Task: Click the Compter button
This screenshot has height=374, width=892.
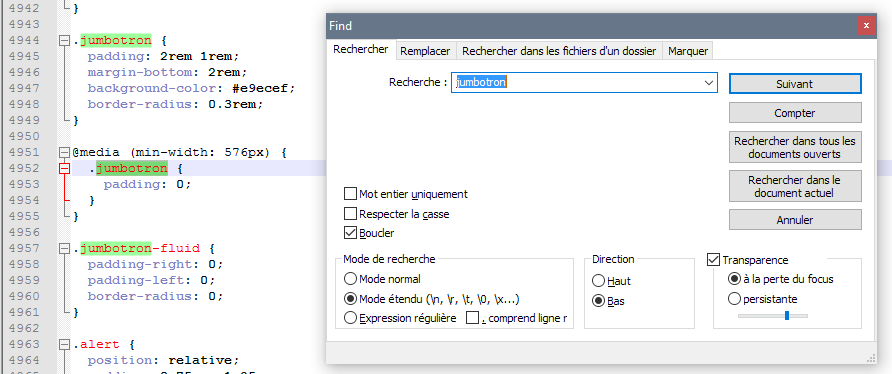Action: [795, 113]
